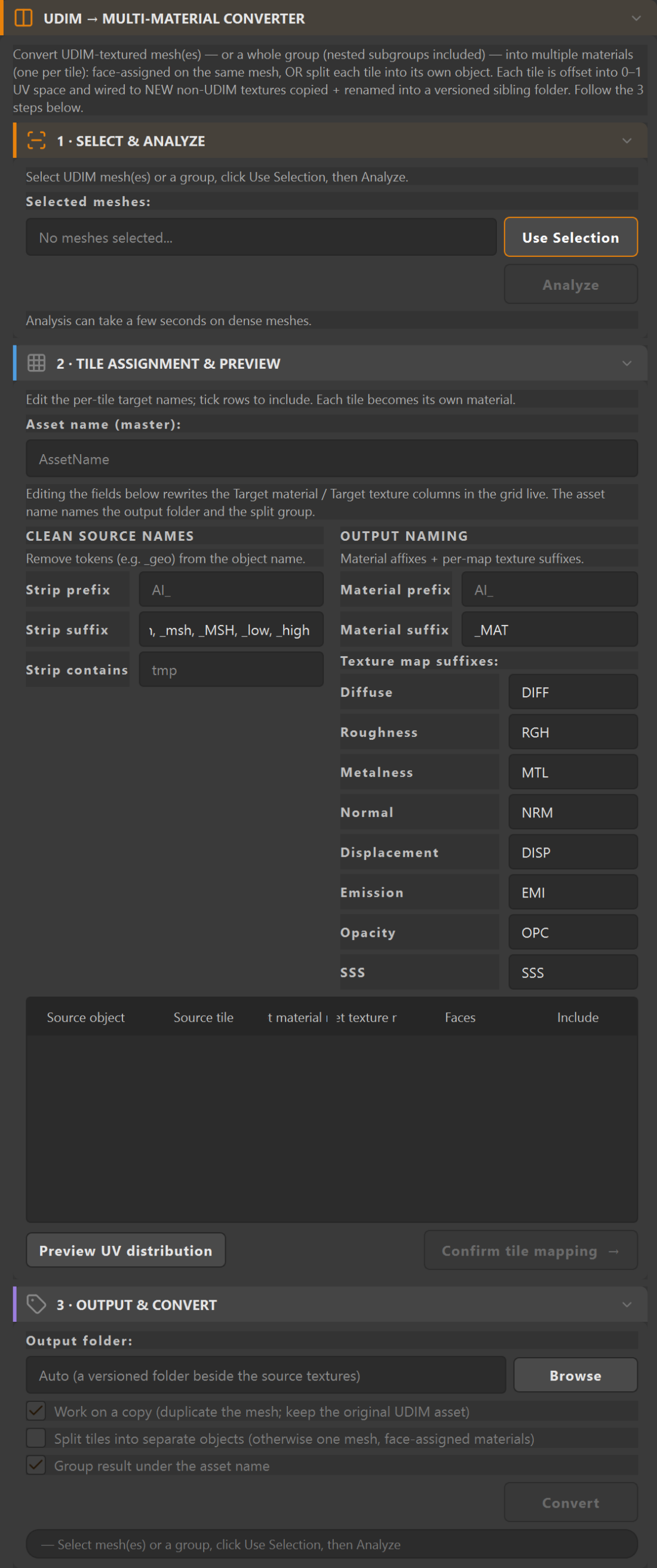The image size is (657, 1568).
Task: Click the Analyze button
Action: point(570,284)
